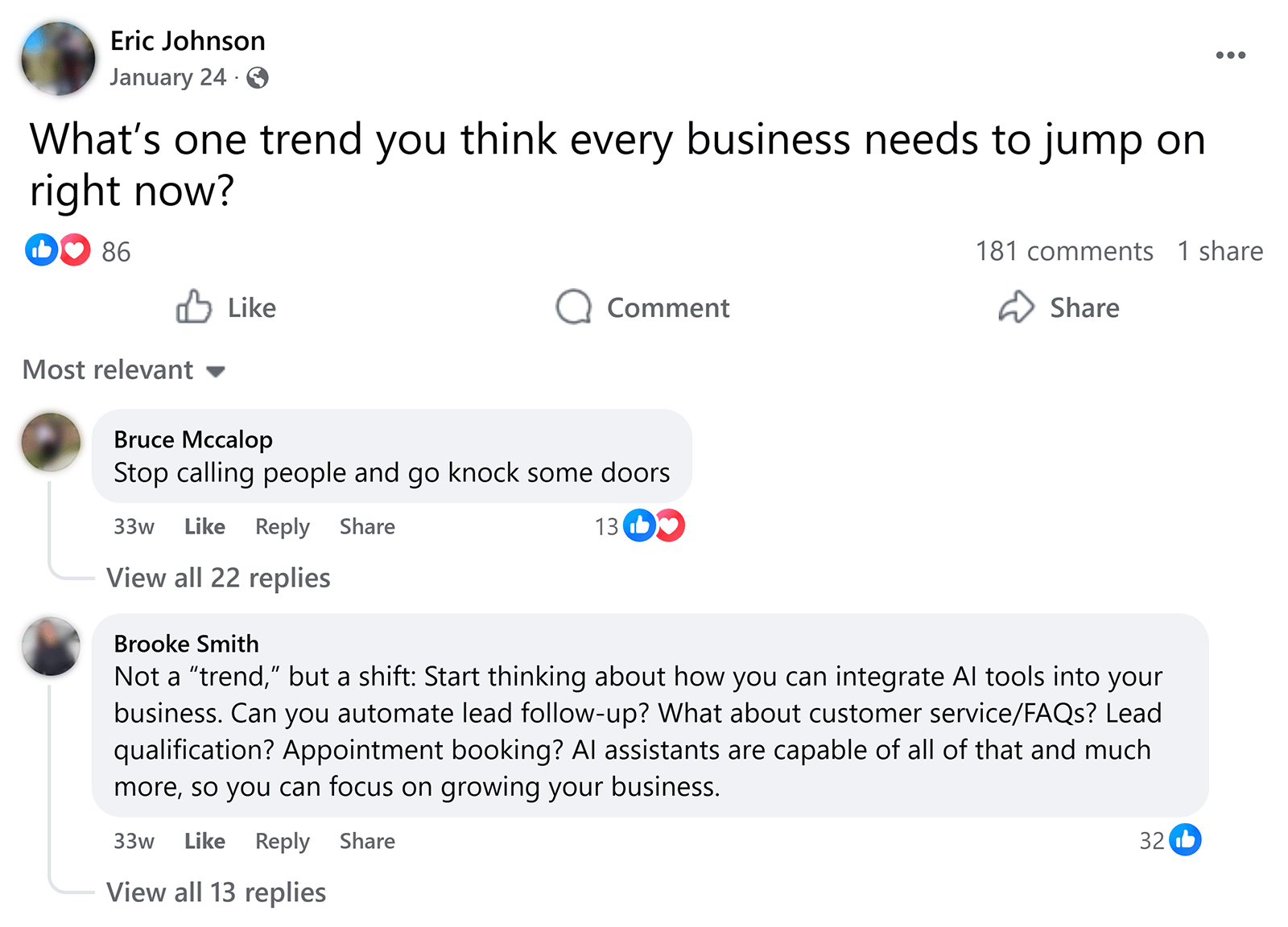Click the globe privacy icon beside January 24
1288x927 pixels.
click(x=258, y=78)
